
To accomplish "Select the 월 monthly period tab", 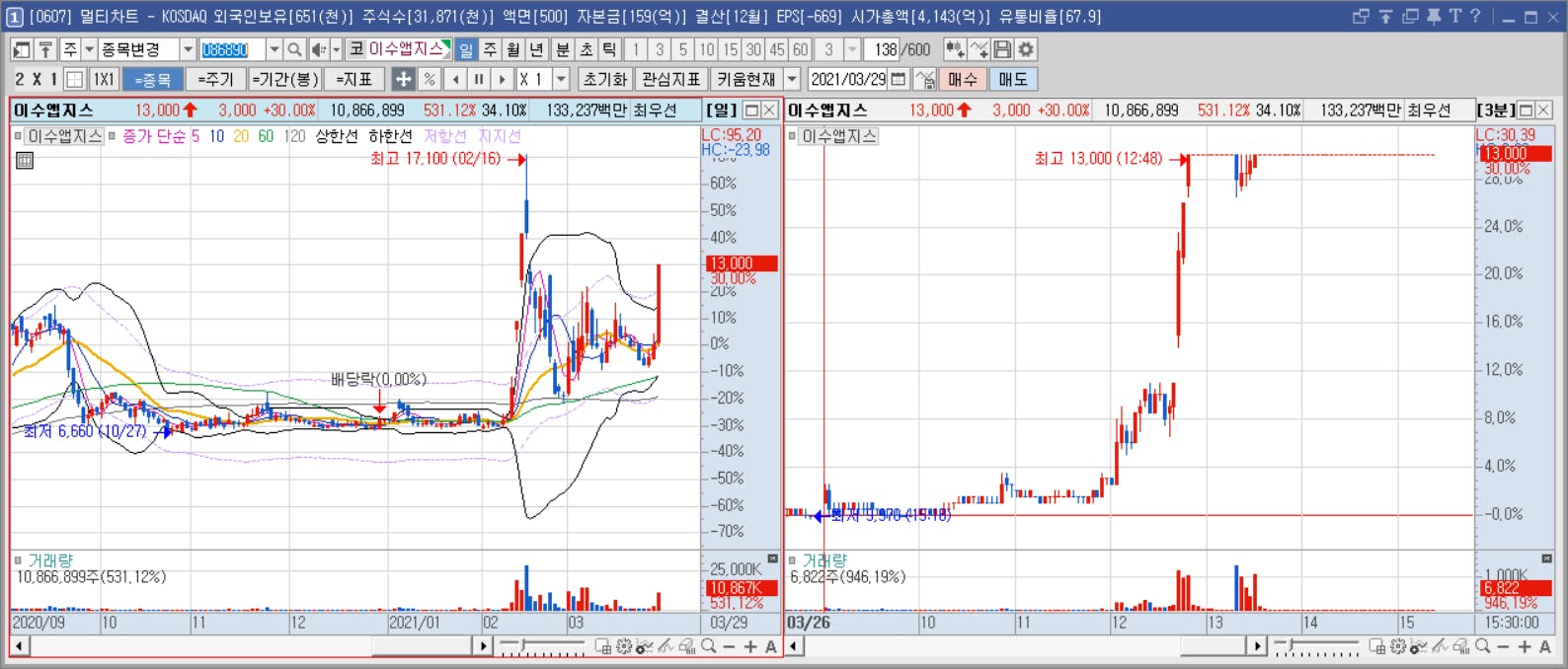I will (x=513, y=49).
